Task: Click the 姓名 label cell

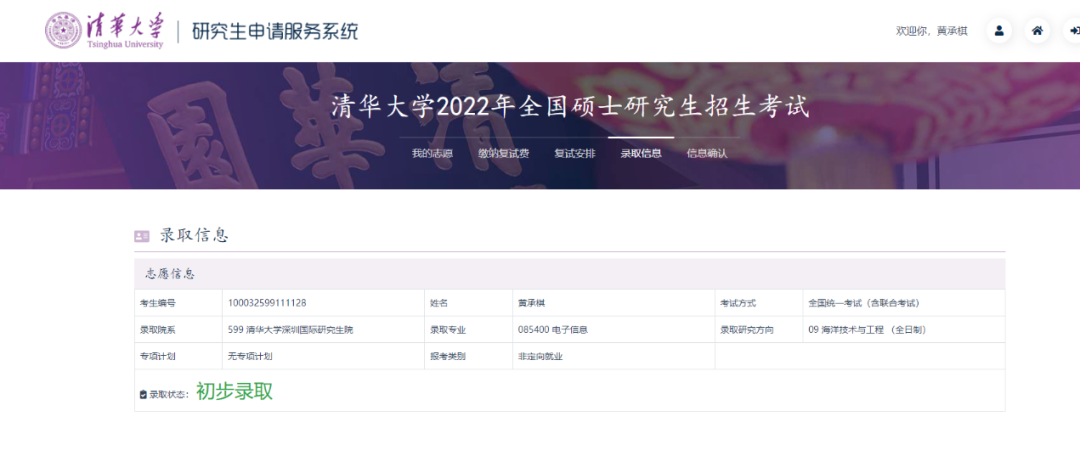Action: 468,303
